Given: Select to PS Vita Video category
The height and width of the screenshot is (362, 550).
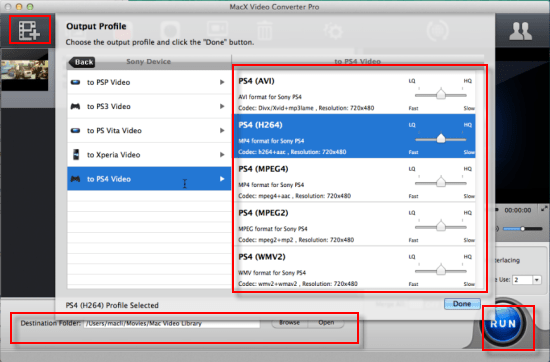Looking at the screenshot, I should (149, 130).
